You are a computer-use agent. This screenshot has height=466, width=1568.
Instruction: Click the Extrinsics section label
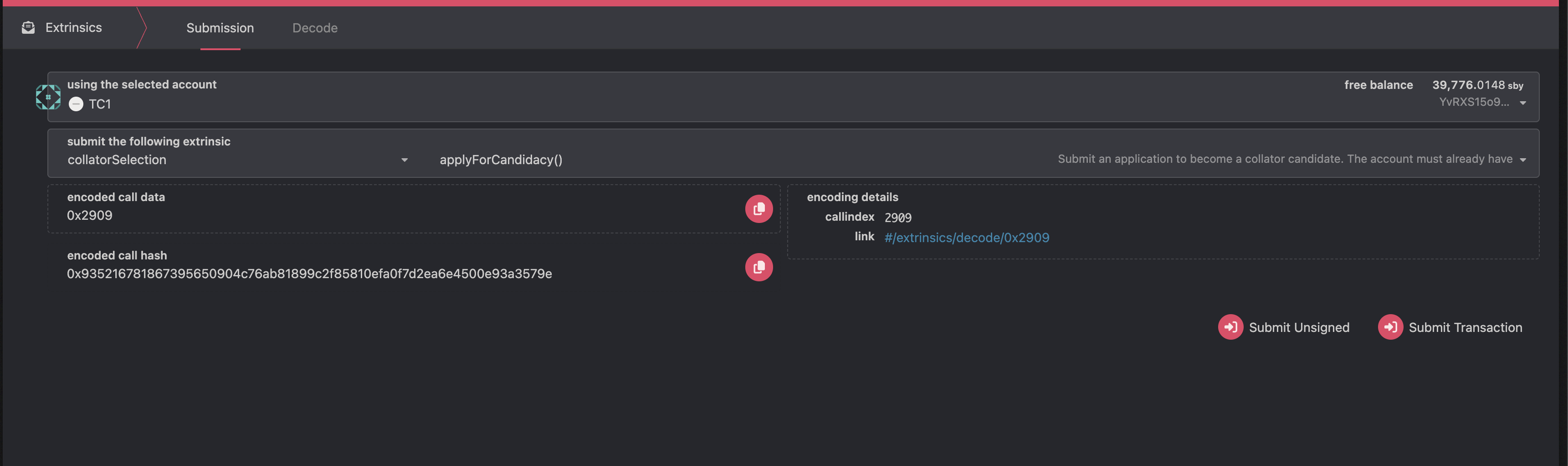click(x=74, y=27)
